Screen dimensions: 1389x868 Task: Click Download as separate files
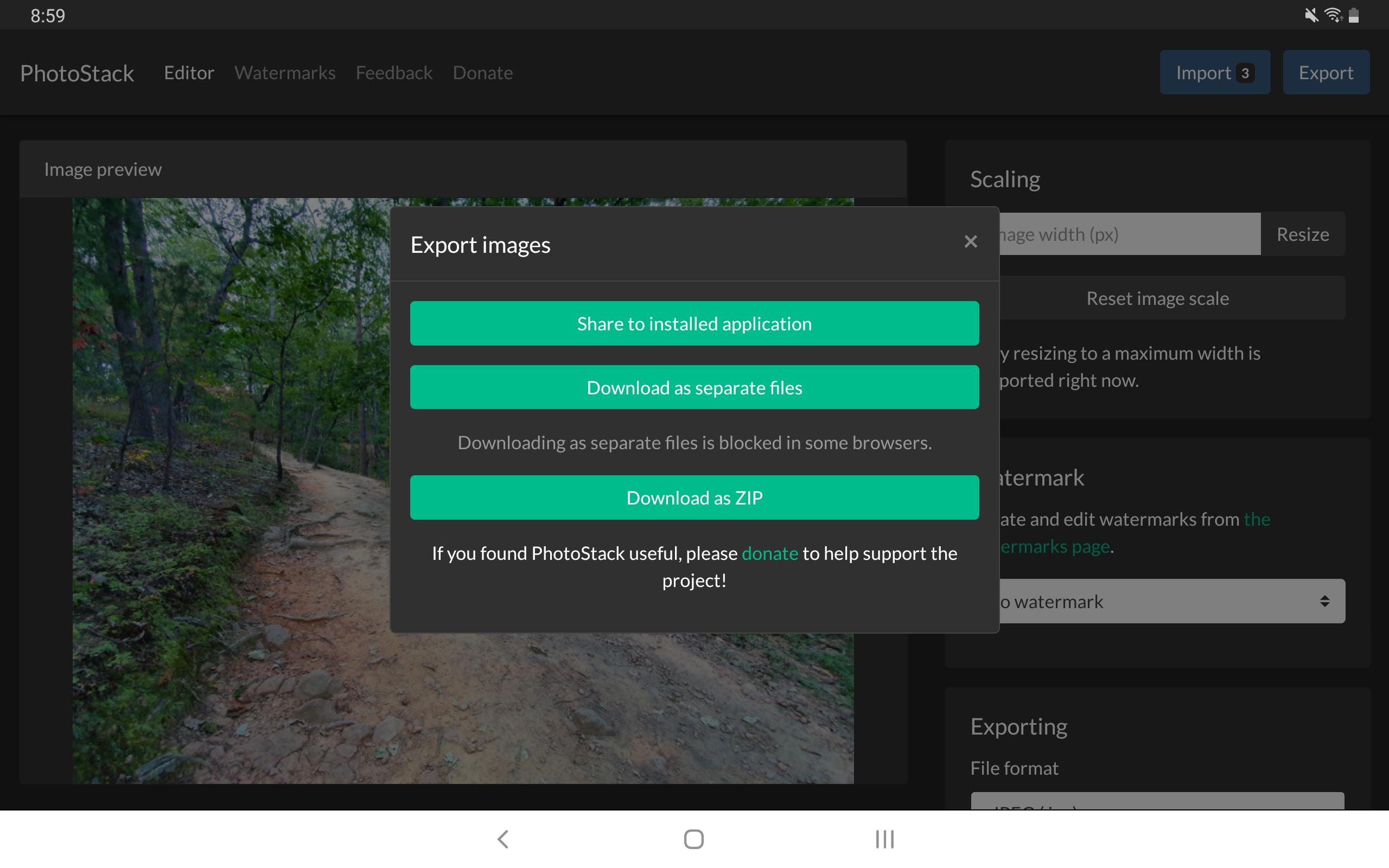[694, 387]
